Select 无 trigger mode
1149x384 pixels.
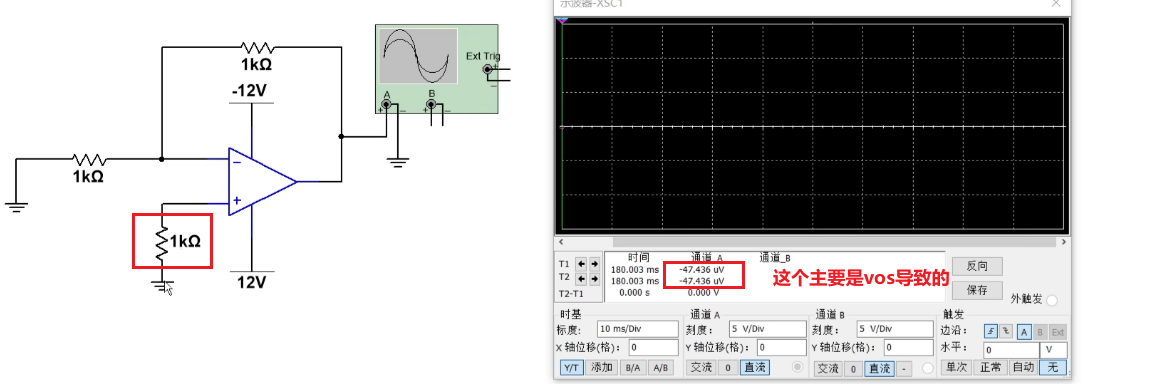[x=1052, y=367]
